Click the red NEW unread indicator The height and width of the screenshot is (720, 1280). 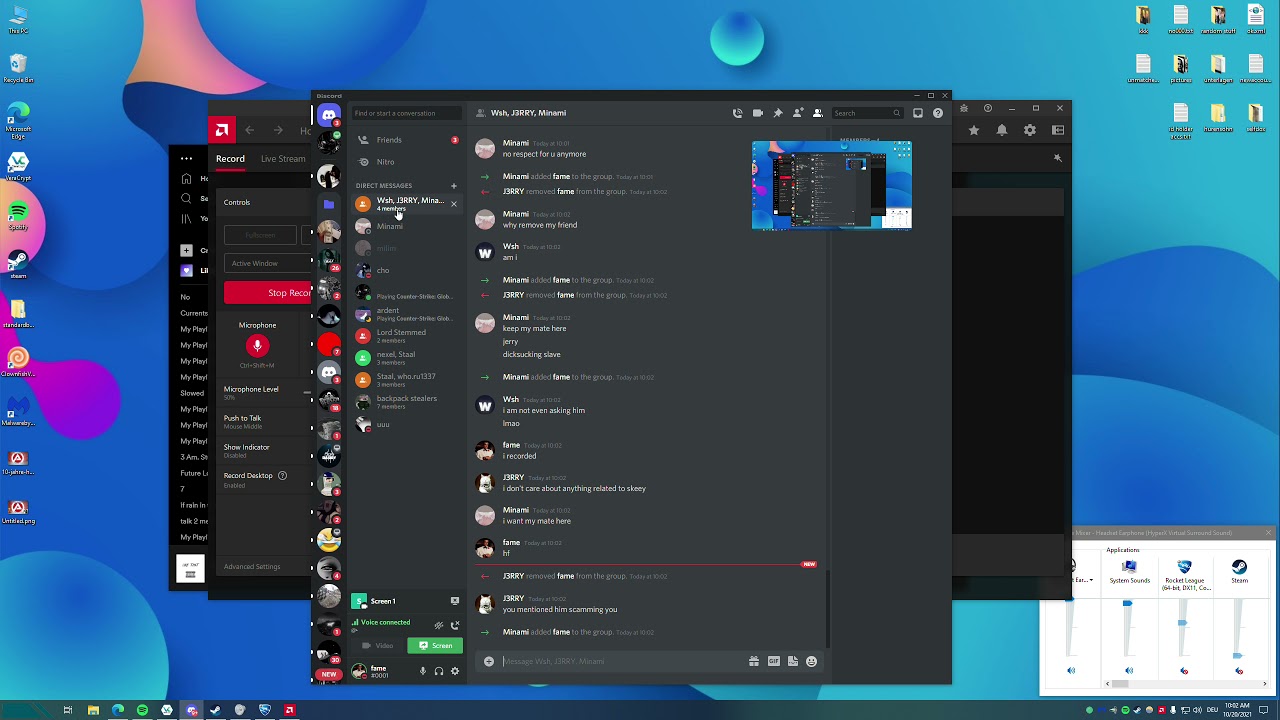point(328,674)
